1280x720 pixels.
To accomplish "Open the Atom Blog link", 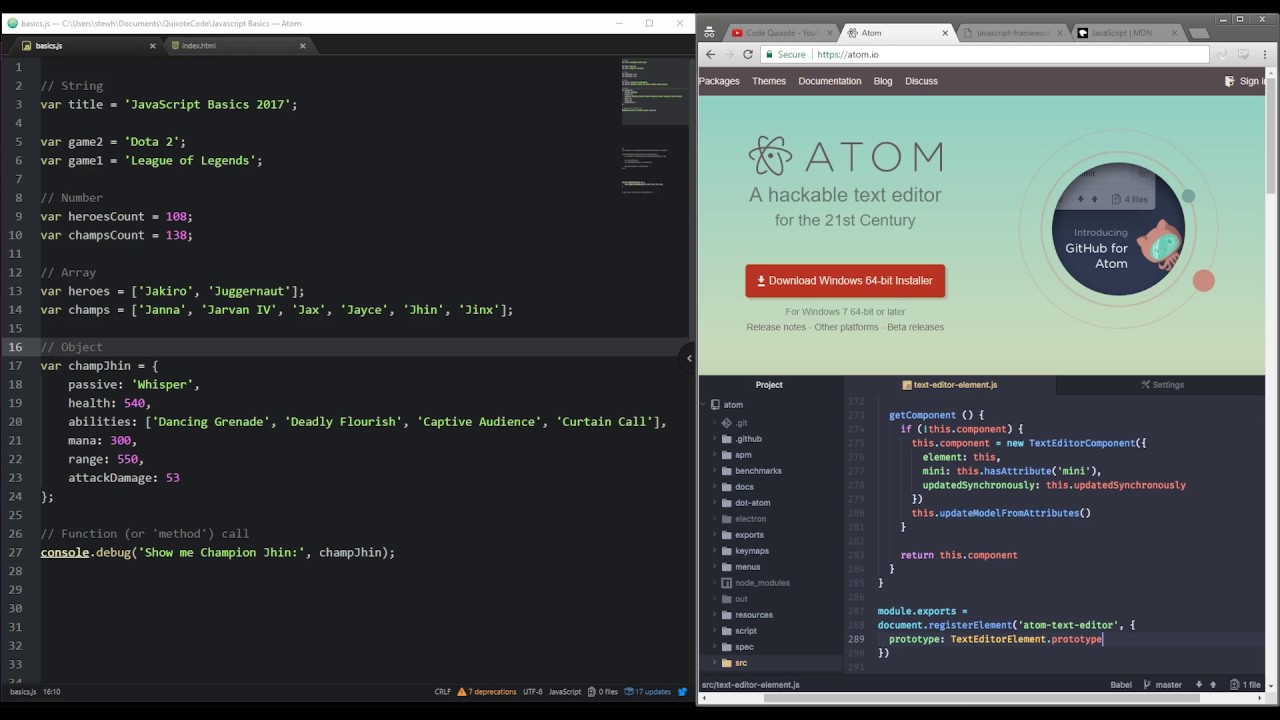I will click(x=883, y=81).
